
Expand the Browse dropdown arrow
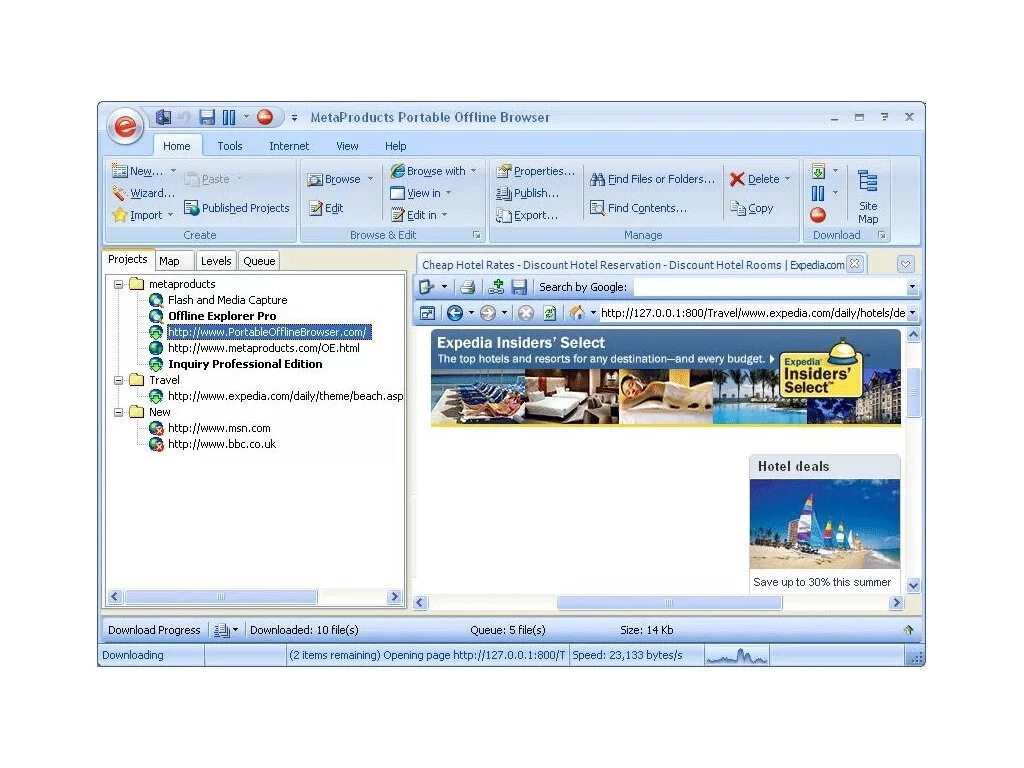(370, 179)
